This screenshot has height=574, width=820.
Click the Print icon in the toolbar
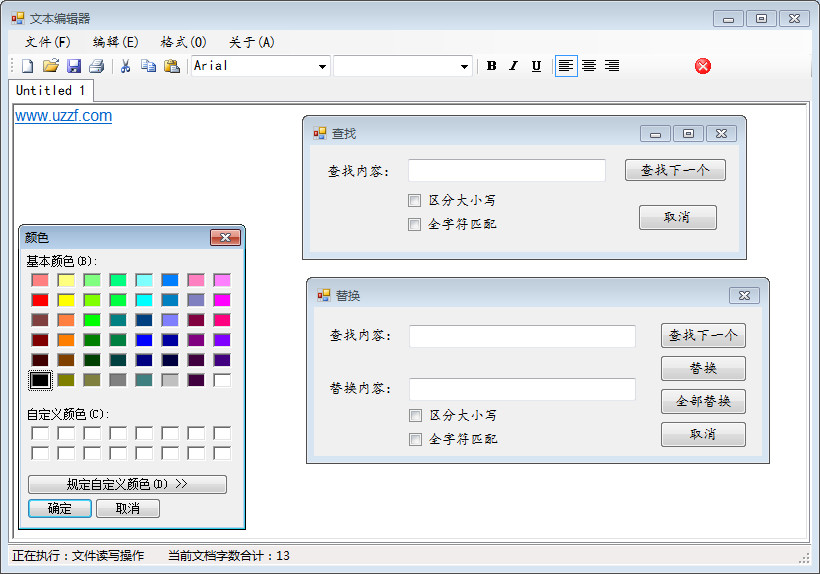[97, 66]
